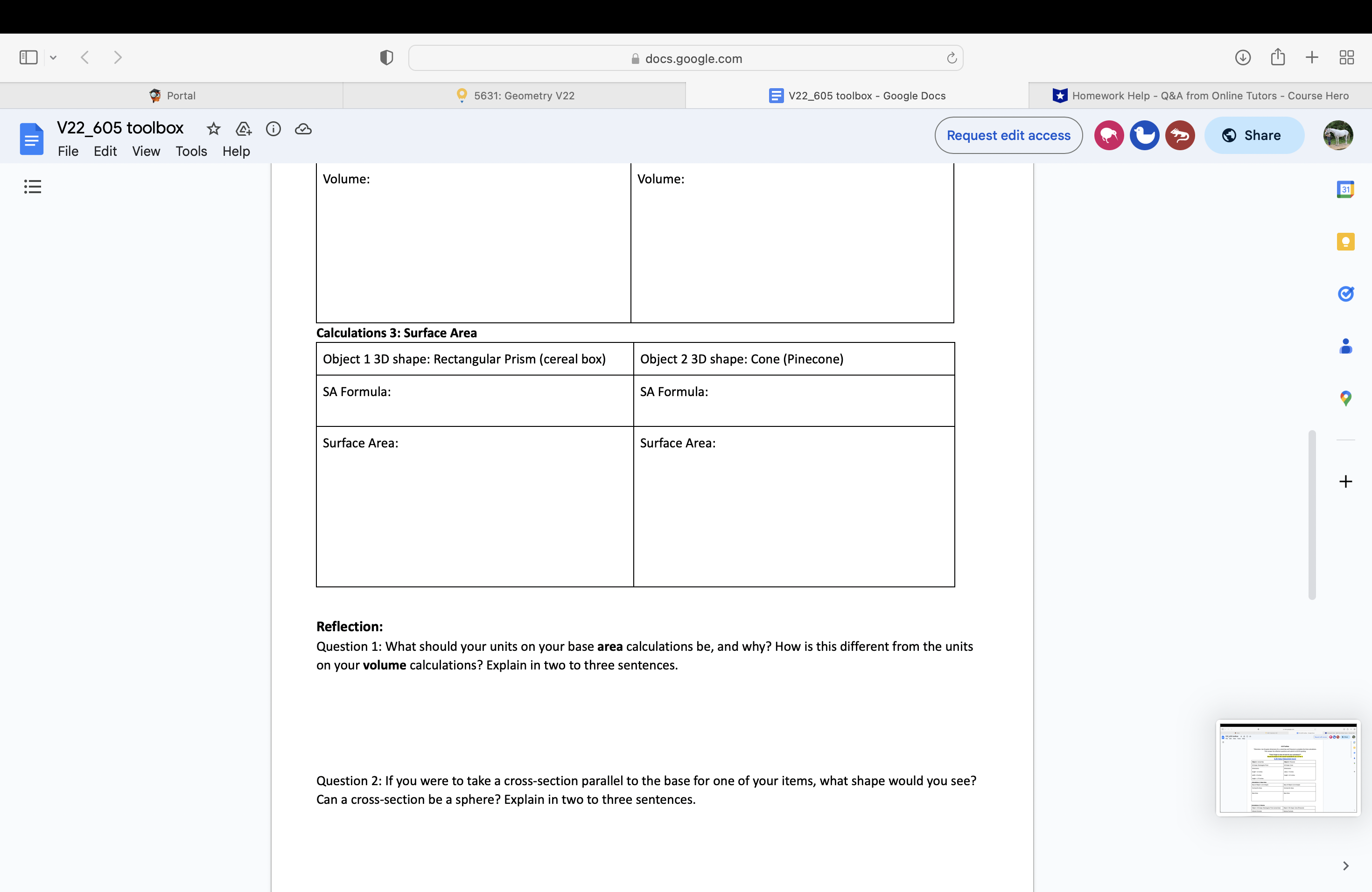Screen dimensions: 1372x892
Task: Open the move-to-folder dialog
Action: 243,129
